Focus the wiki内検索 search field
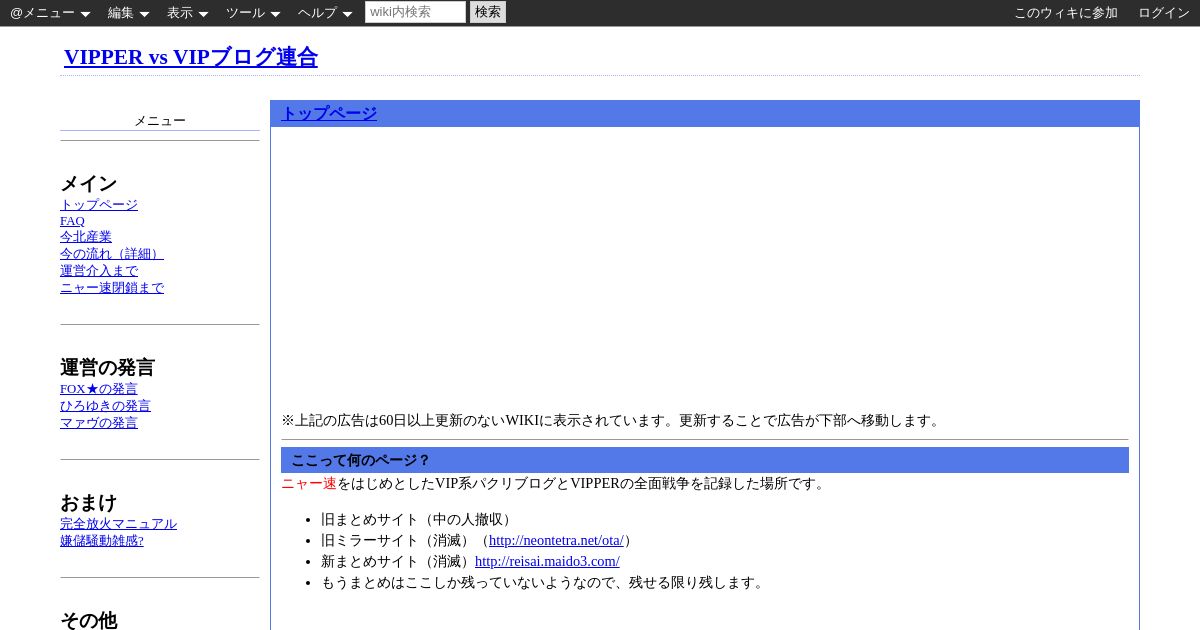The height and width of the screenshot is (630, 1200). (x=415, y=12)
